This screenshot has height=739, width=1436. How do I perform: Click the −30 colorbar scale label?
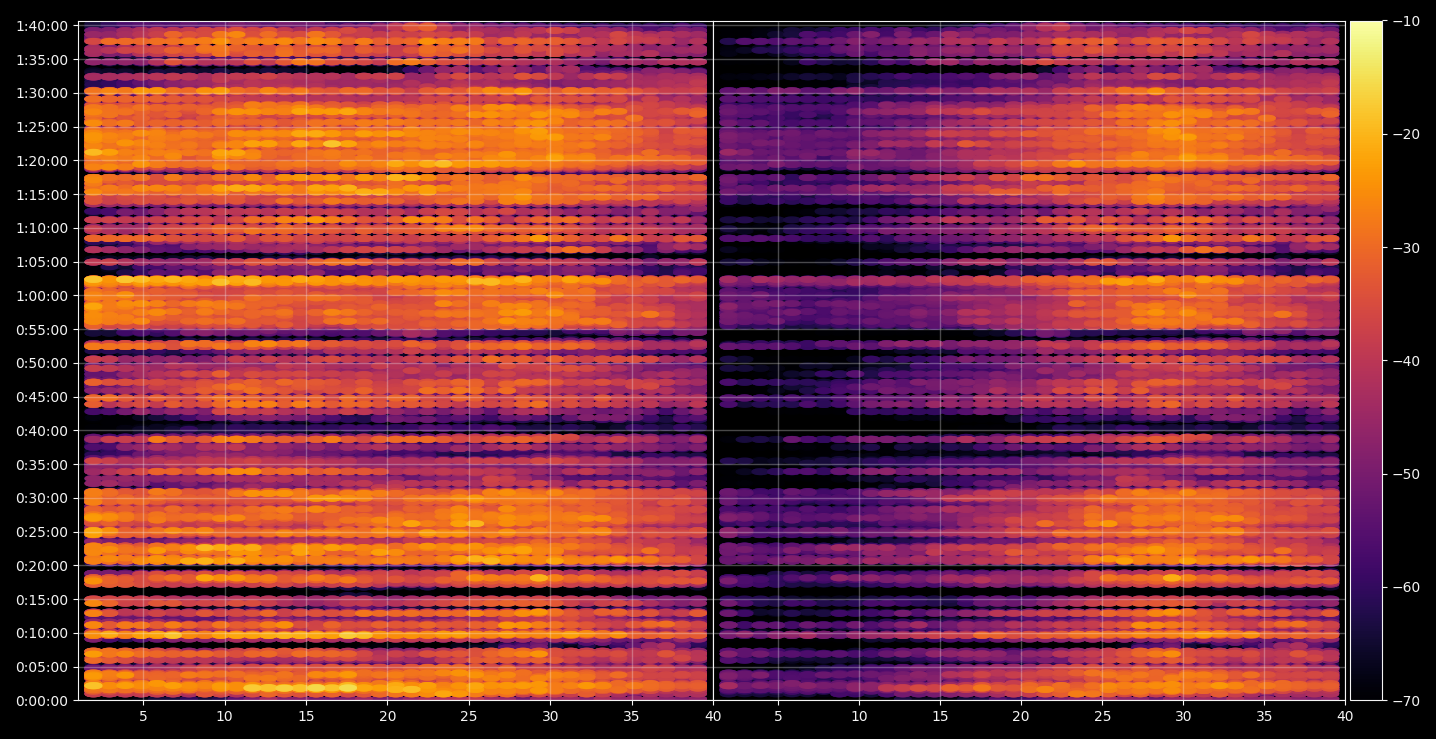click(x=1405, y=248)
